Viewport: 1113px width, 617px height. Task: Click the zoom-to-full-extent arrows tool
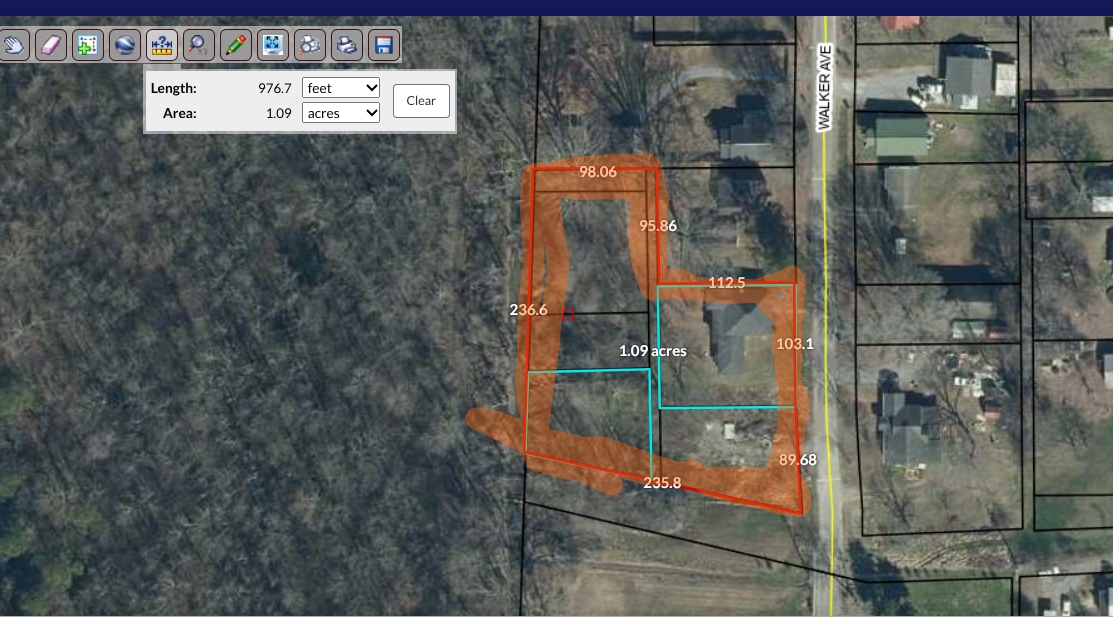[273, 45]
